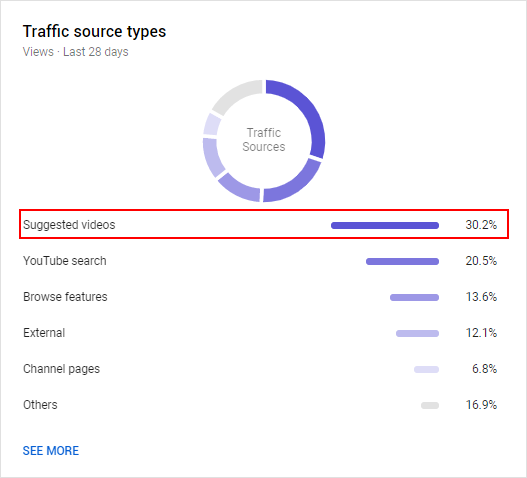
Task: Click the 20.5% value
Action: (481, 261)
